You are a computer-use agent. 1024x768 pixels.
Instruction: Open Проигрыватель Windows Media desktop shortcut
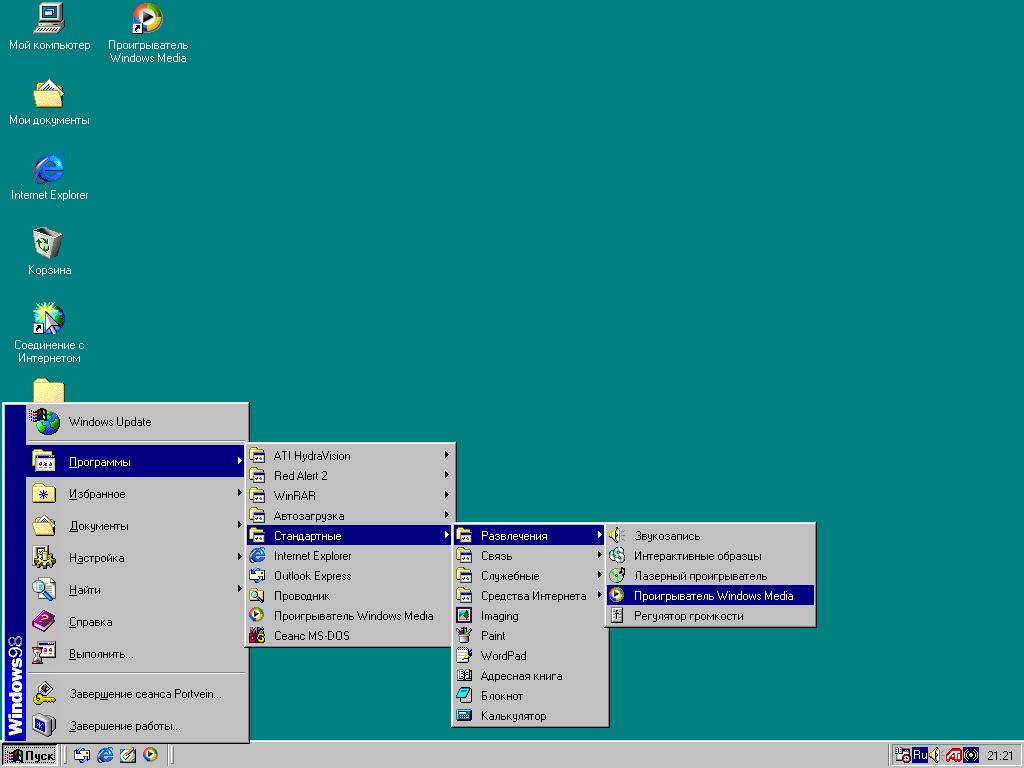(148, 33)
